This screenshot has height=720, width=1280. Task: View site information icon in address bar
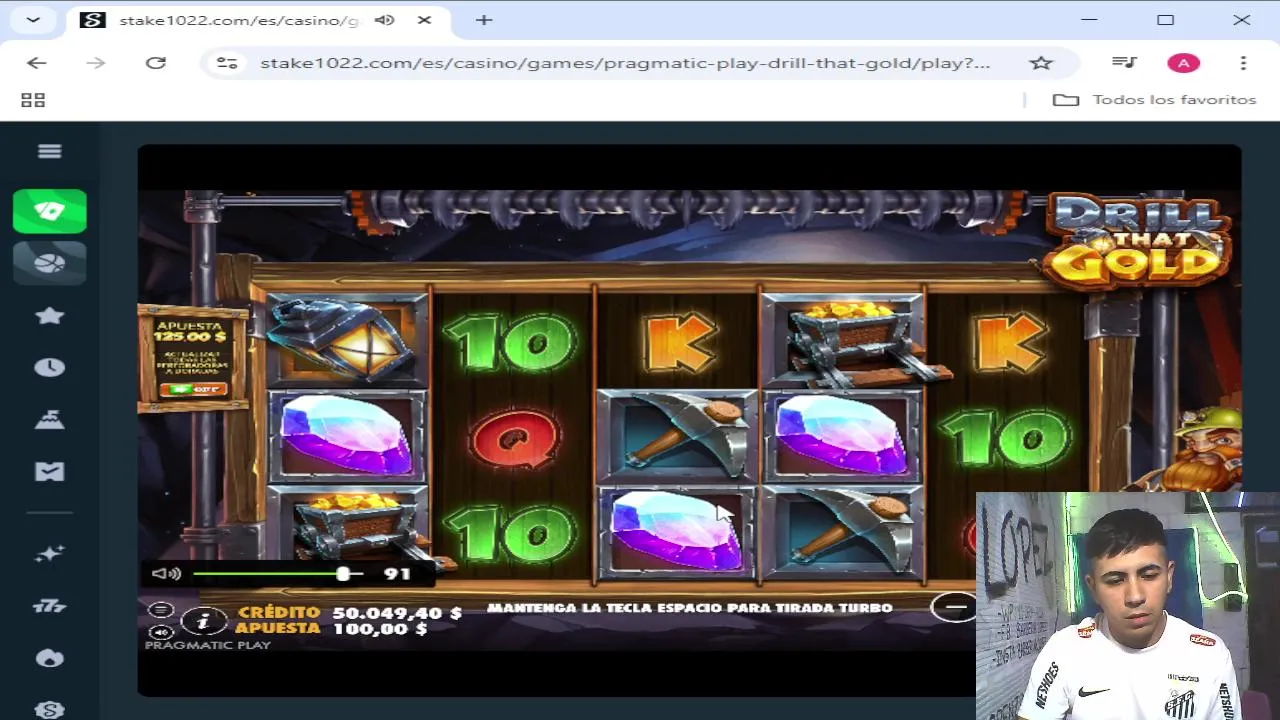[227, 63]
